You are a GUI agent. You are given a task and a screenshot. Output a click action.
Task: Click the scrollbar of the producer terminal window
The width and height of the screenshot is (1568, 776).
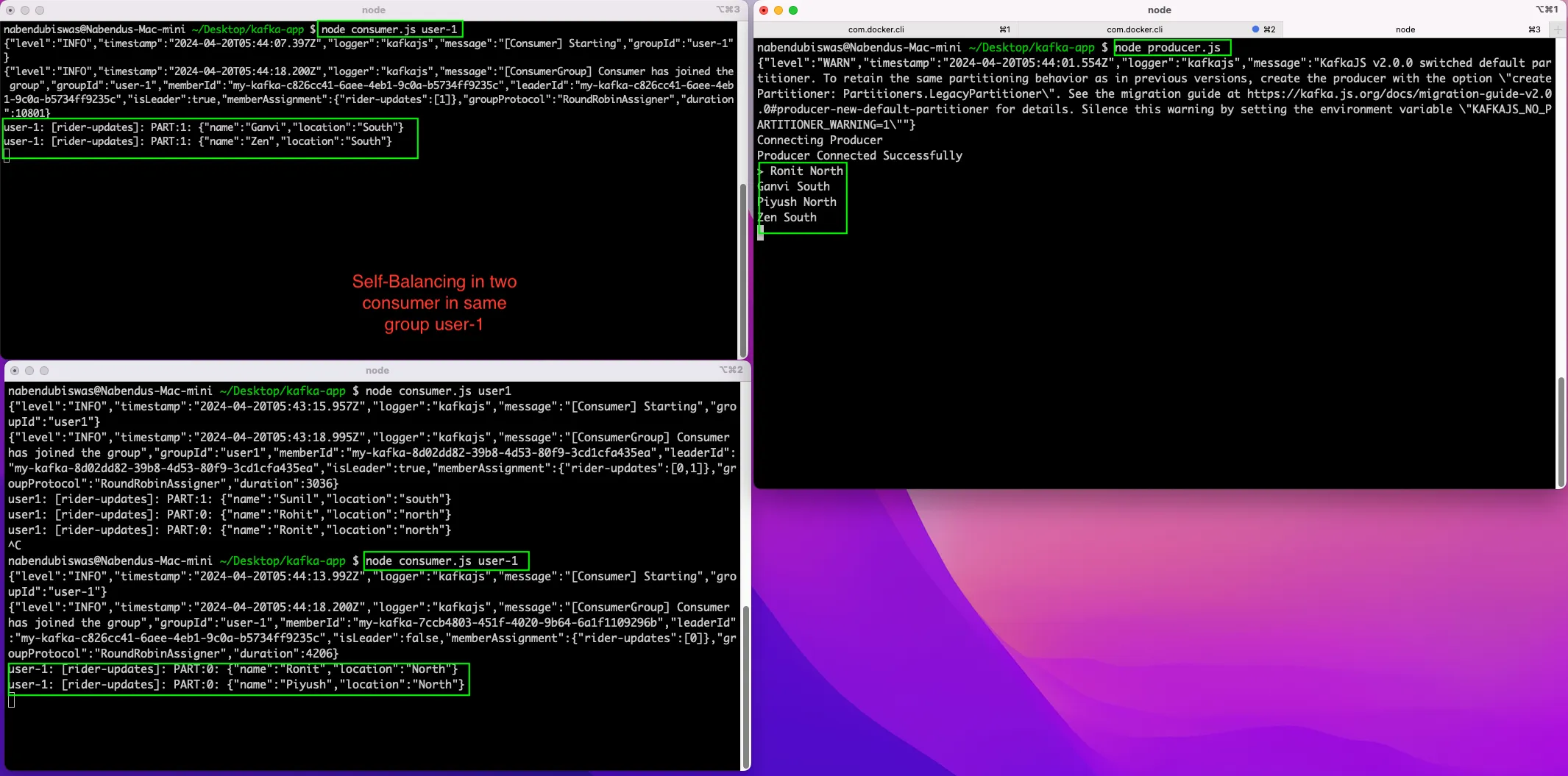(1561, 432)
